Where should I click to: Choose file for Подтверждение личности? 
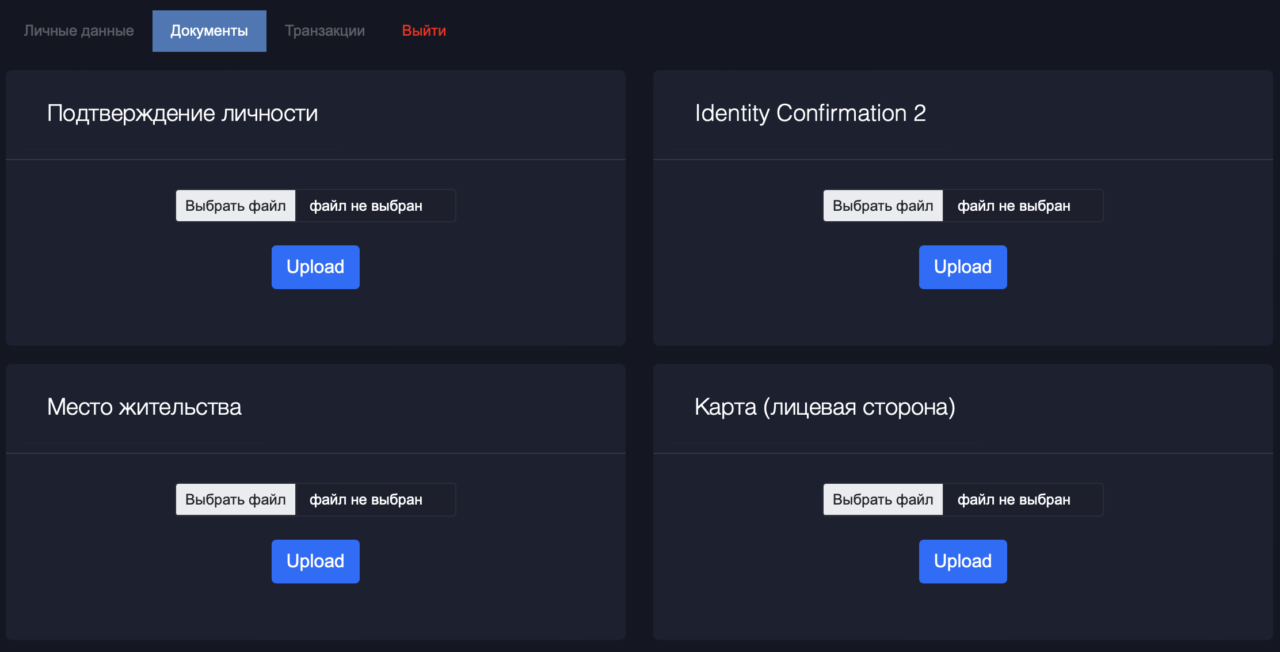(236, 206)
